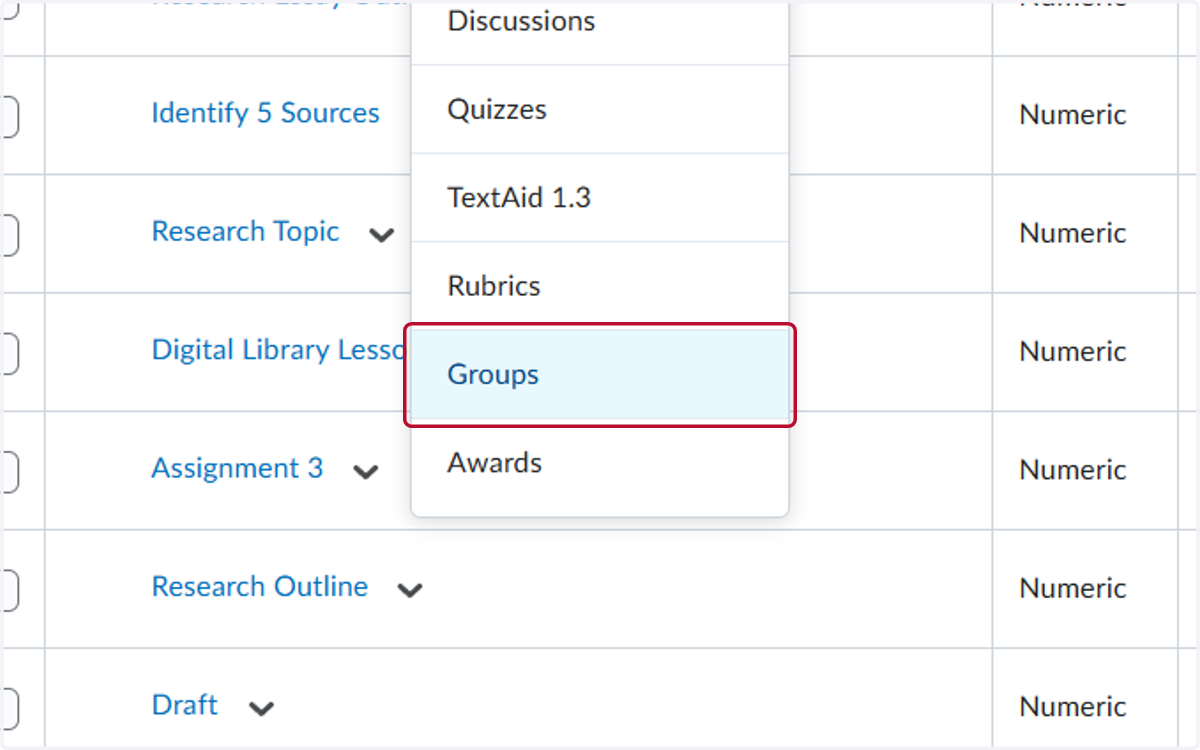1200x750 pixels.
Task: Click Numeric type in Research Outline row
Action: tap(1073, 588)
